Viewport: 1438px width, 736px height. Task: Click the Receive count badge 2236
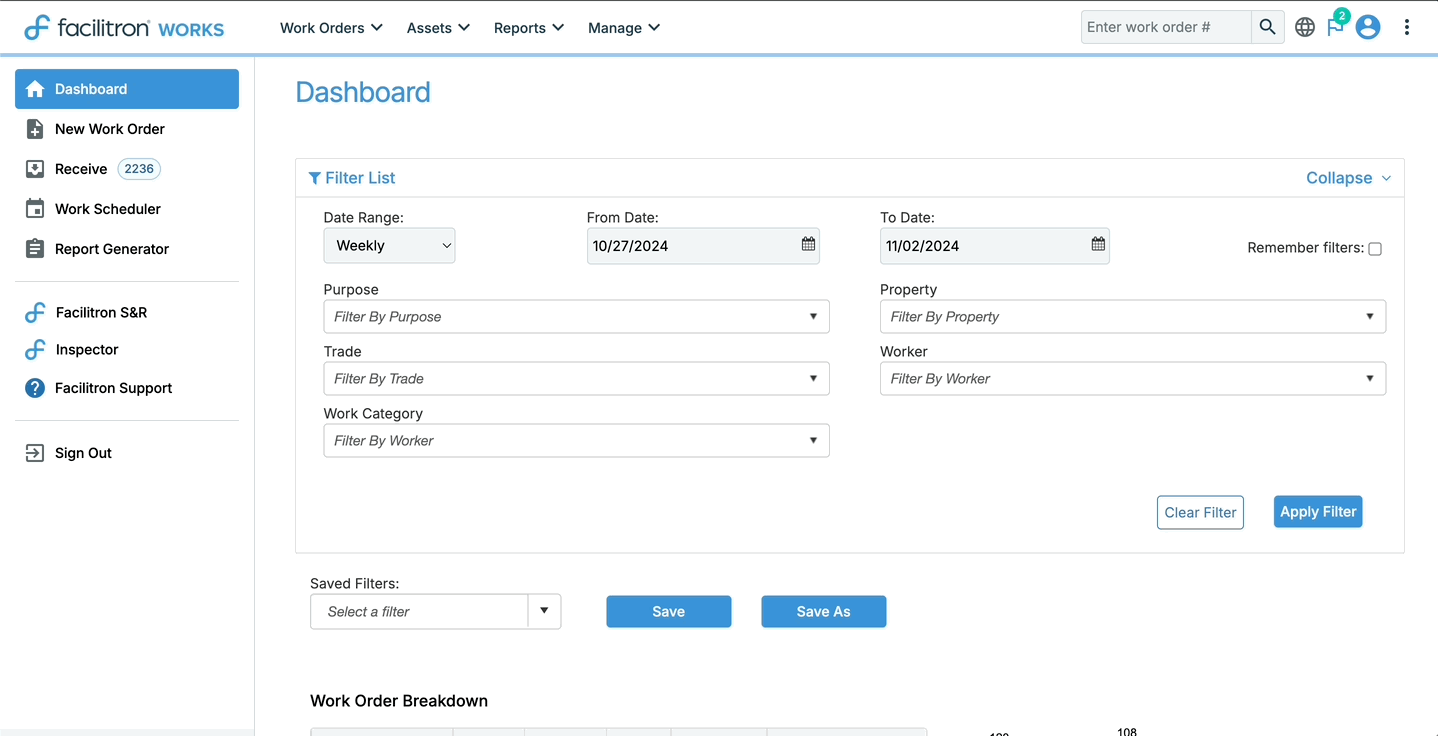[139, 169]
